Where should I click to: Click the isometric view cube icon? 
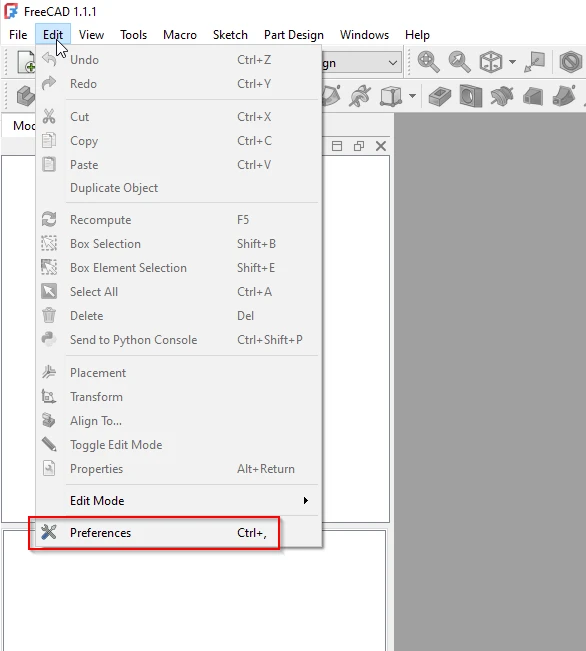point(490,62)
